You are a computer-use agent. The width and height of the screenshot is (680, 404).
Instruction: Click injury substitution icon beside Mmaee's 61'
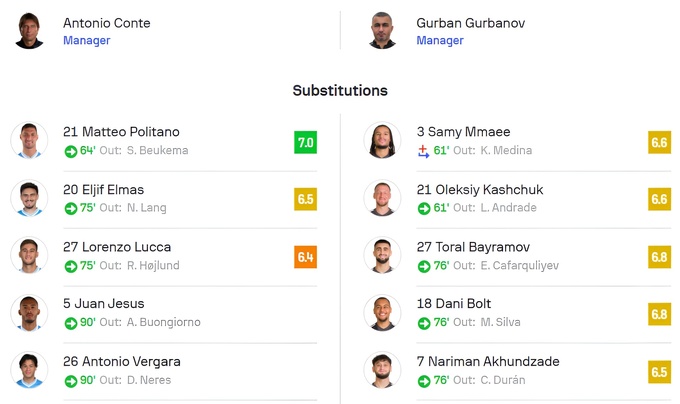423,151
